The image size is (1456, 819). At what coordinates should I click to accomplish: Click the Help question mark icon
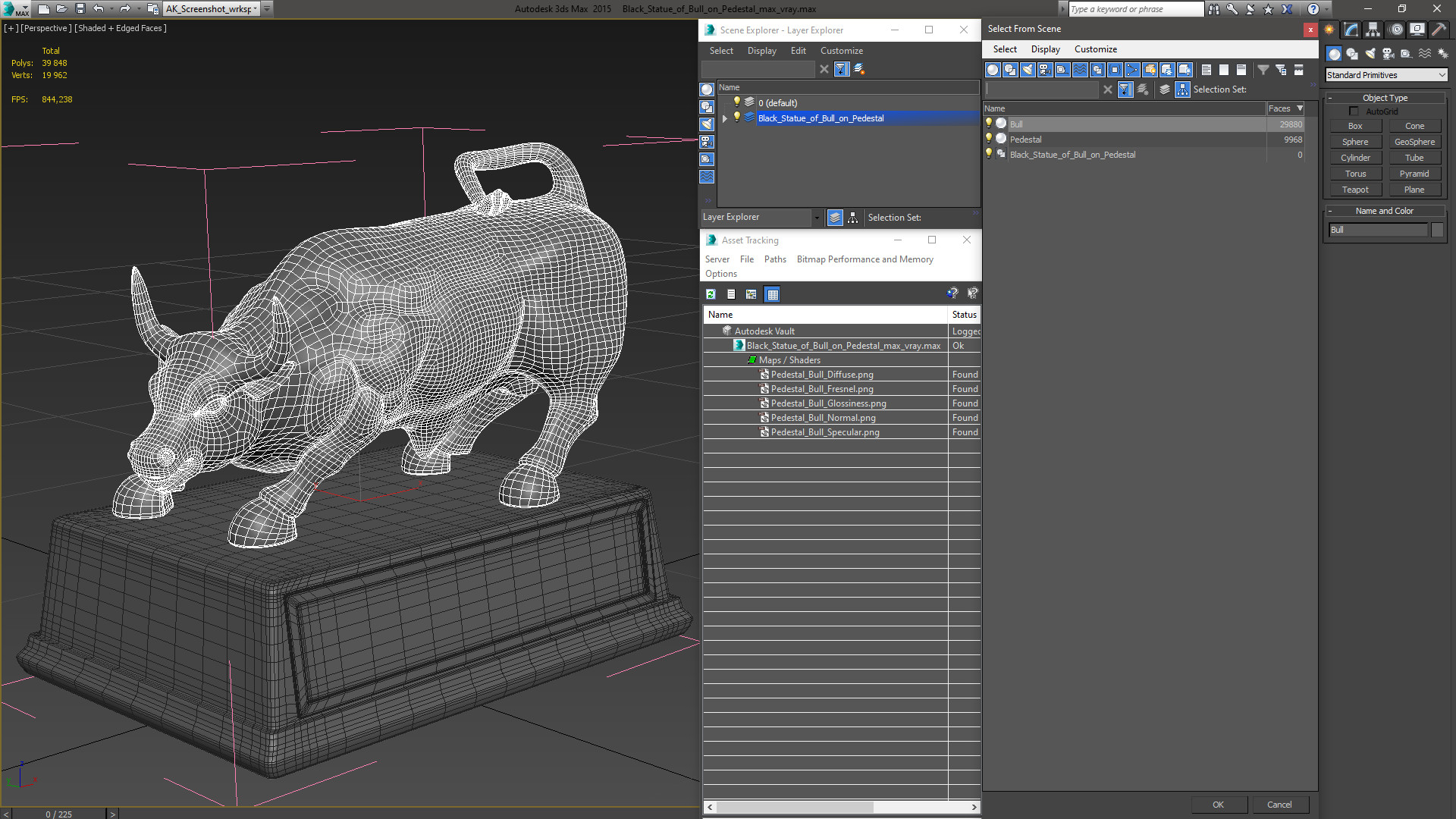(x=1313, y=9)
